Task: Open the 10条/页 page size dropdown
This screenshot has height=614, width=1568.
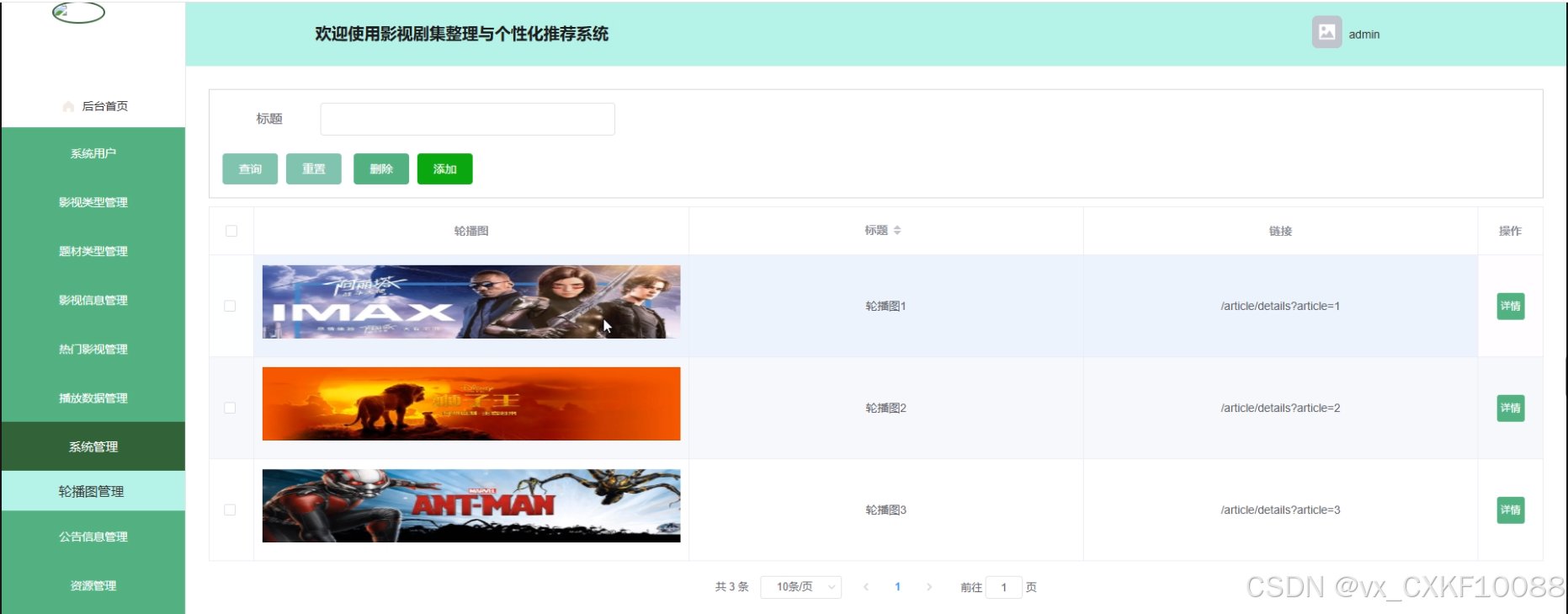Action: pos(800,587)
